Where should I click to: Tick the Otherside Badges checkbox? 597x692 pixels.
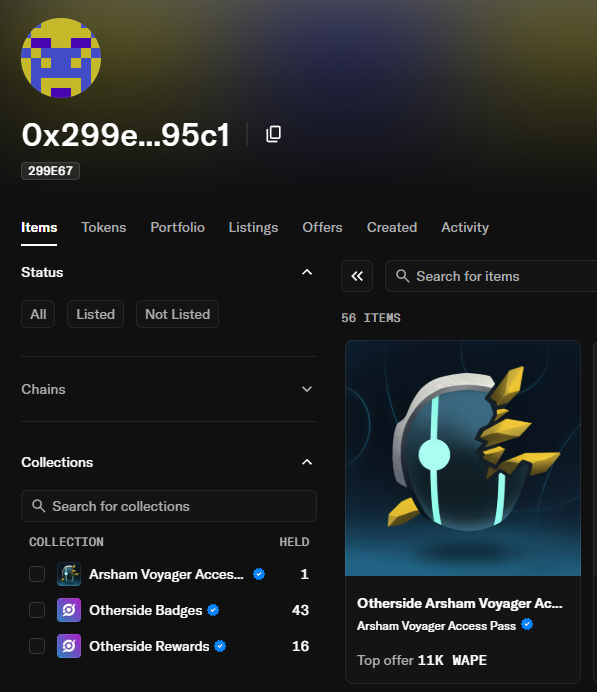tap(37, 610)
